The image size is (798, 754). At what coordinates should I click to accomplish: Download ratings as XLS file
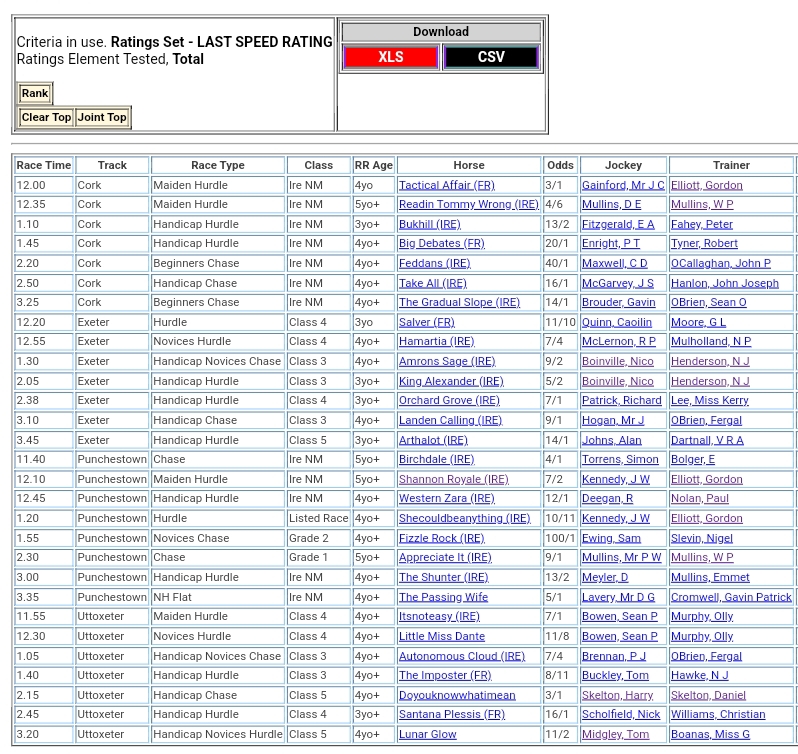[390, 57]
